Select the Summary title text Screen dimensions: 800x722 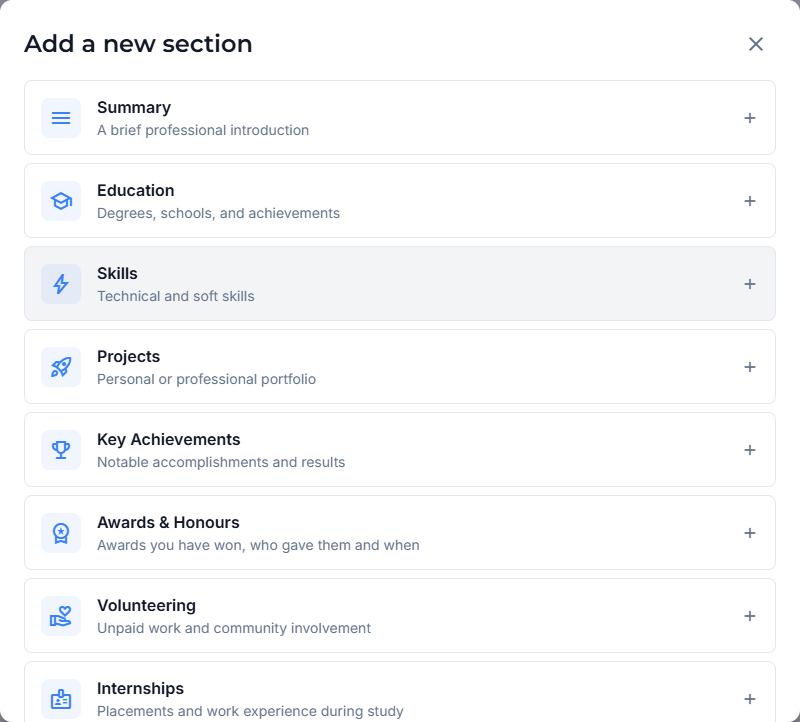(x=134, y=108)
